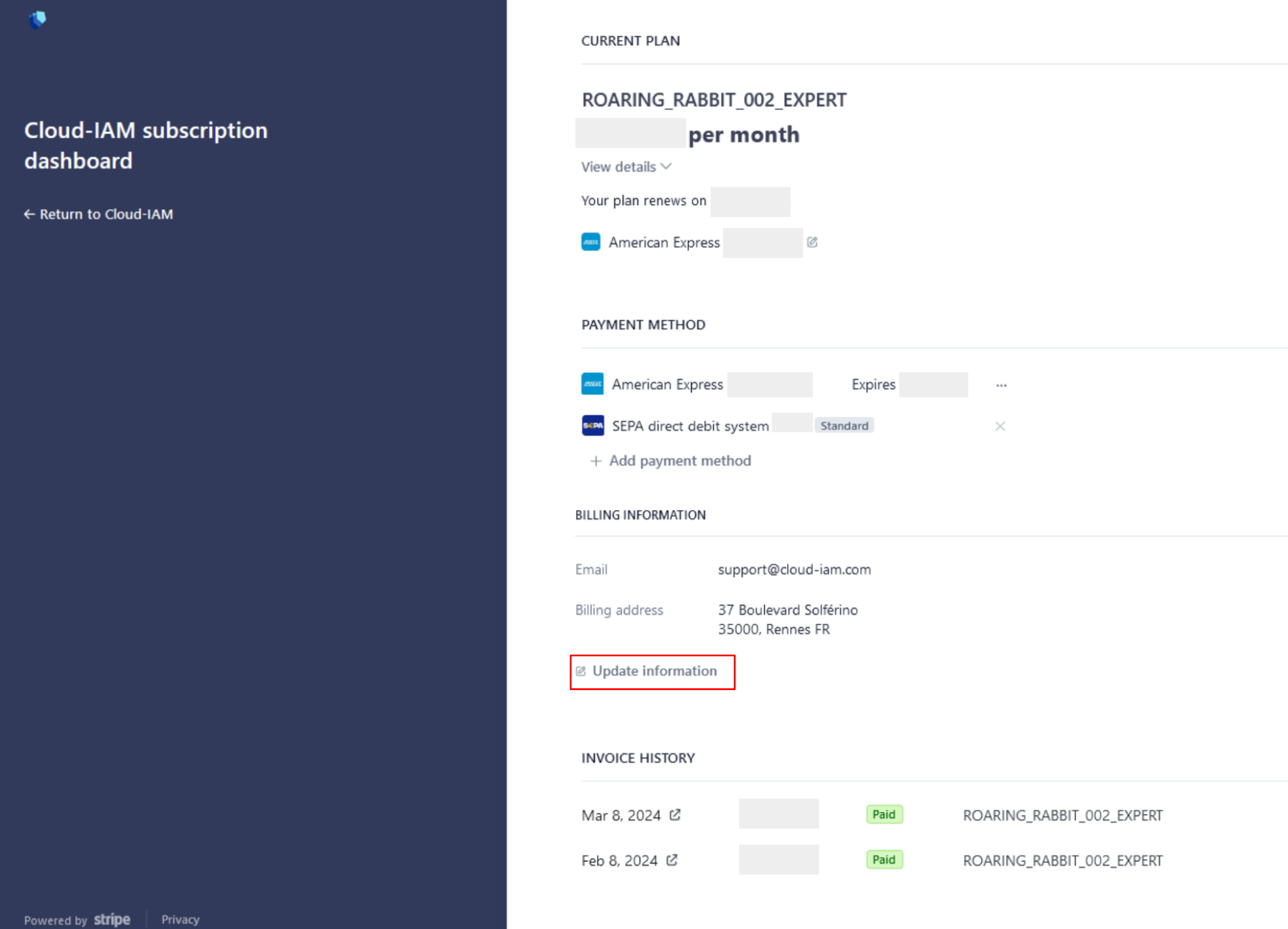The height and width of the screenshot is (929, 1288).
Task: Click external link icon beside Feb 8 invoice
Action: (x=671, y=860)
